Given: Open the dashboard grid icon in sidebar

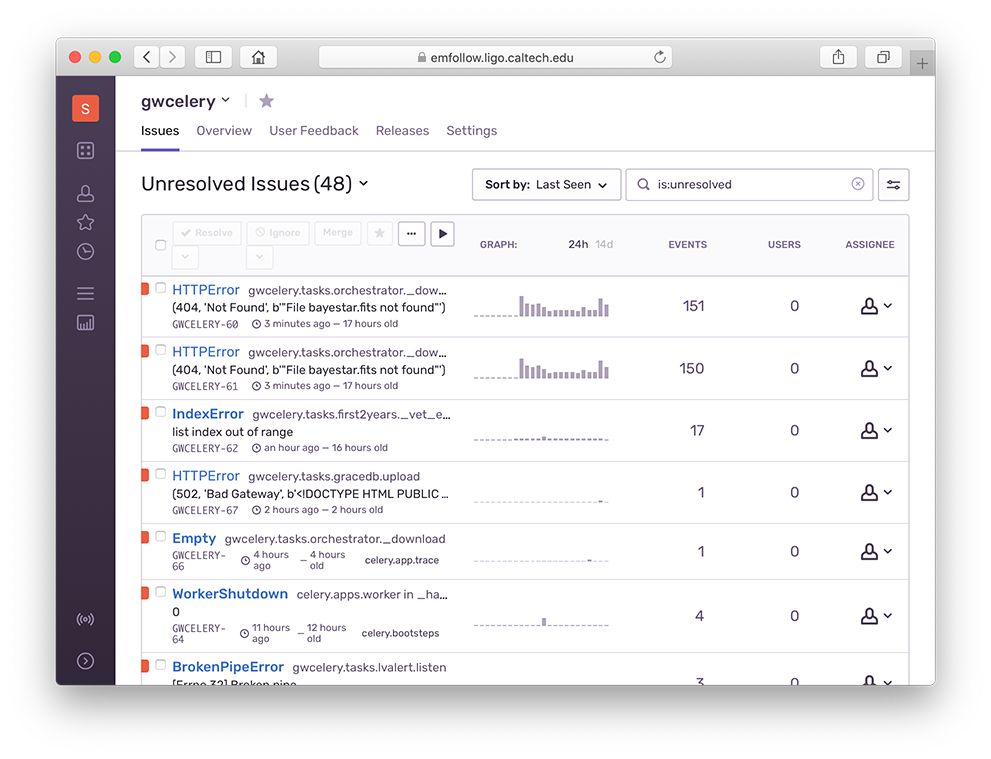Looking at the screenshot, I should tap(85, 150).
